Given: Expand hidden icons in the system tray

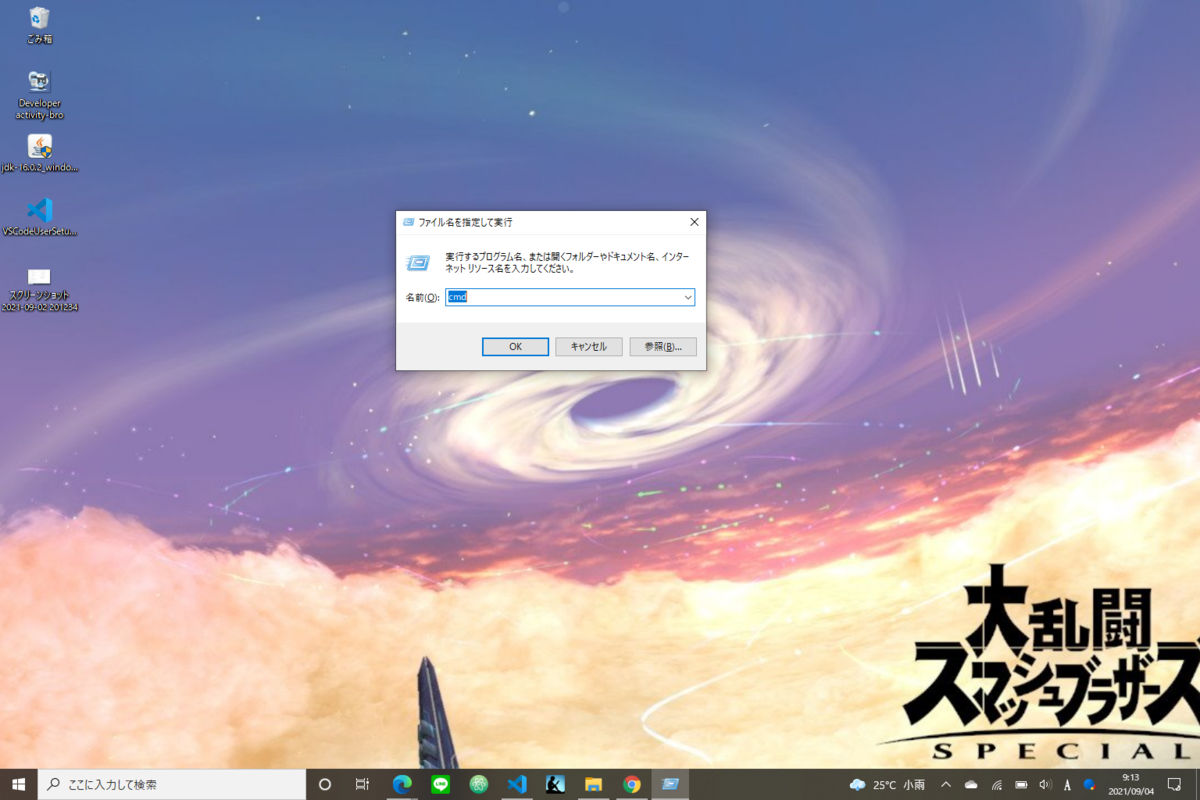Looking at the screenshot, I should coord(945,785).
